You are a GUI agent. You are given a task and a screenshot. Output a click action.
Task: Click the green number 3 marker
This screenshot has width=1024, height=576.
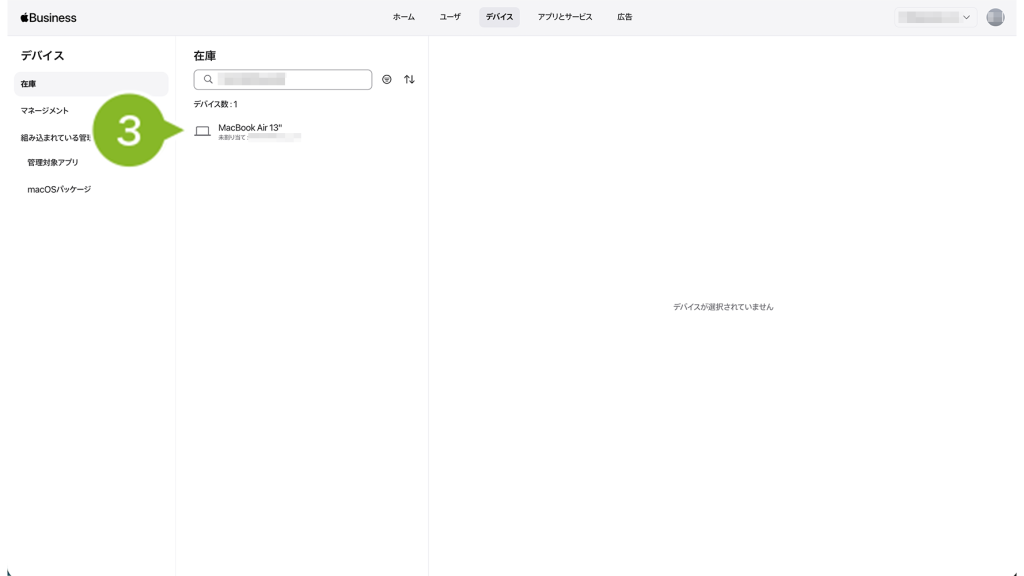130,130
